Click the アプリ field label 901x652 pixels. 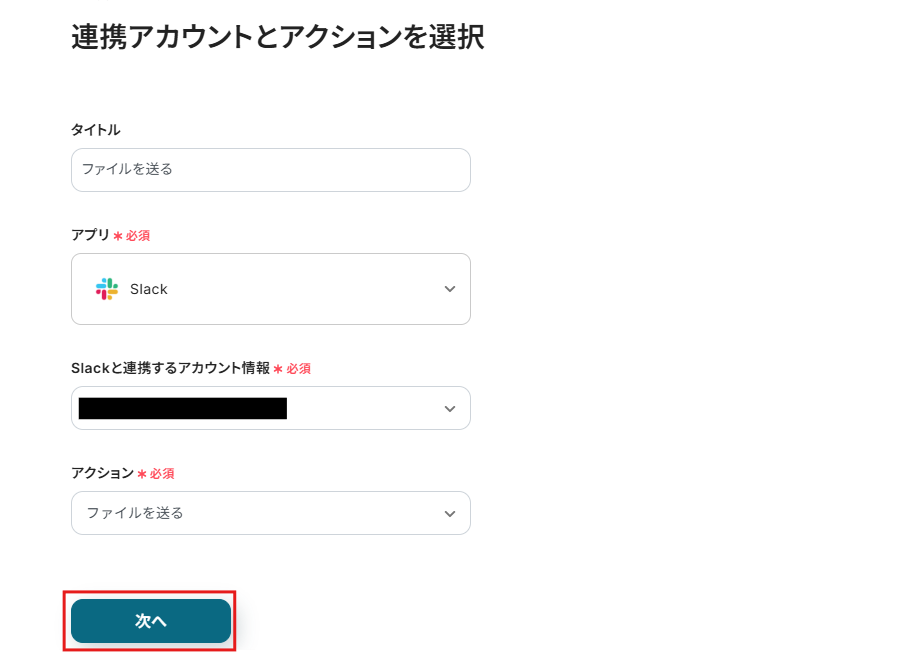pos(90,235)
